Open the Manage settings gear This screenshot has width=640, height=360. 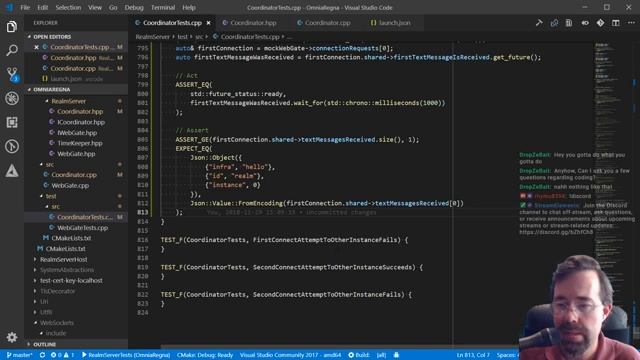12,337
